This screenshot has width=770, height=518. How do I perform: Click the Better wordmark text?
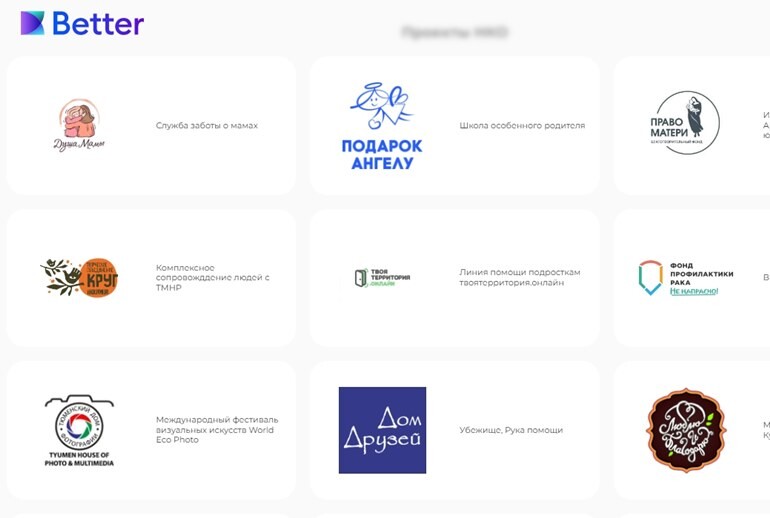(x=98, y=23)
